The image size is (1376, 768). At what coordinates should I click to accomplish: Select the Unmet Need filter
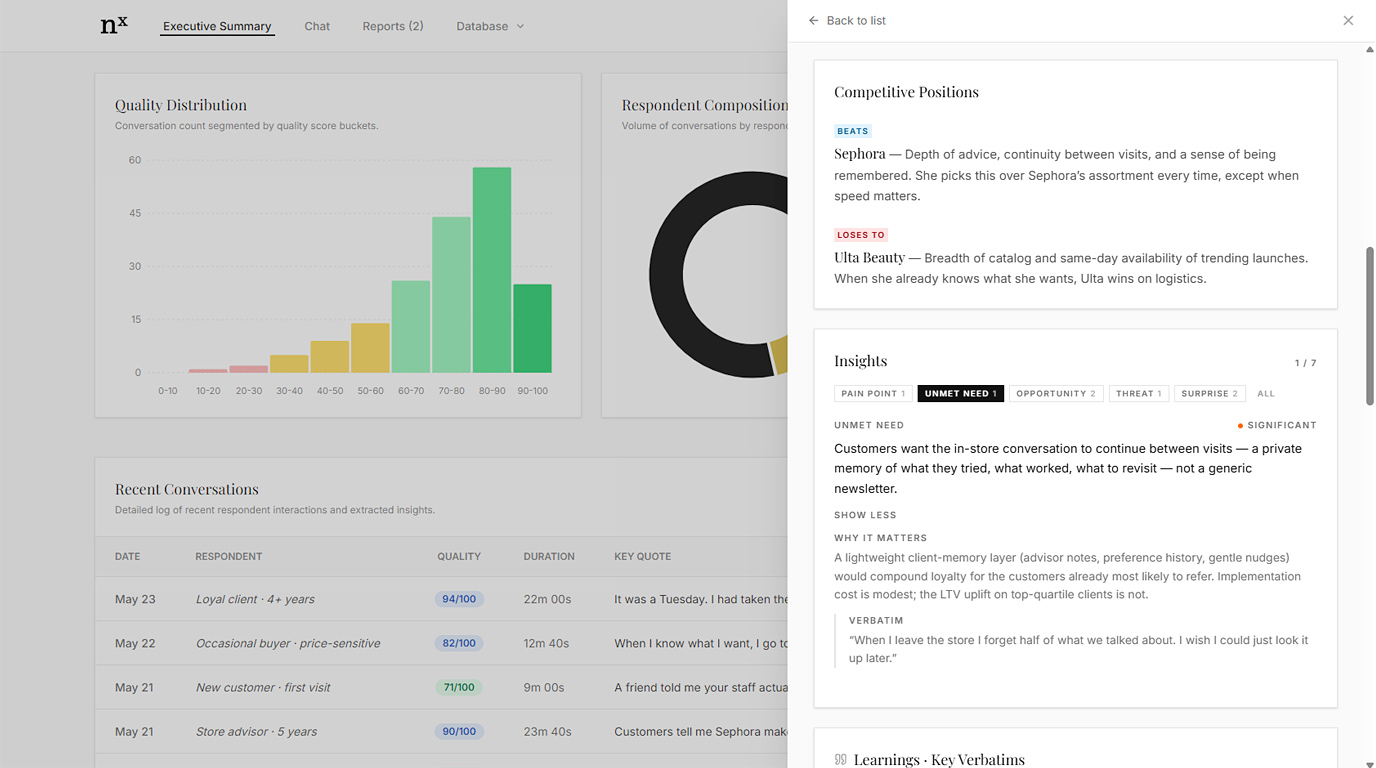click(x=960, y=393)
